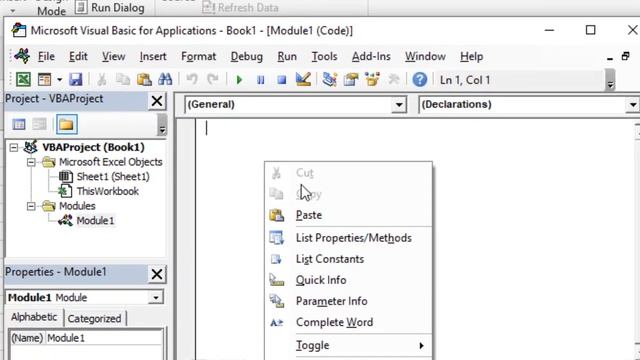The width and height of the screenshot is (640, 360).
Task: Open the Tools menu
Action: [324, 56]
